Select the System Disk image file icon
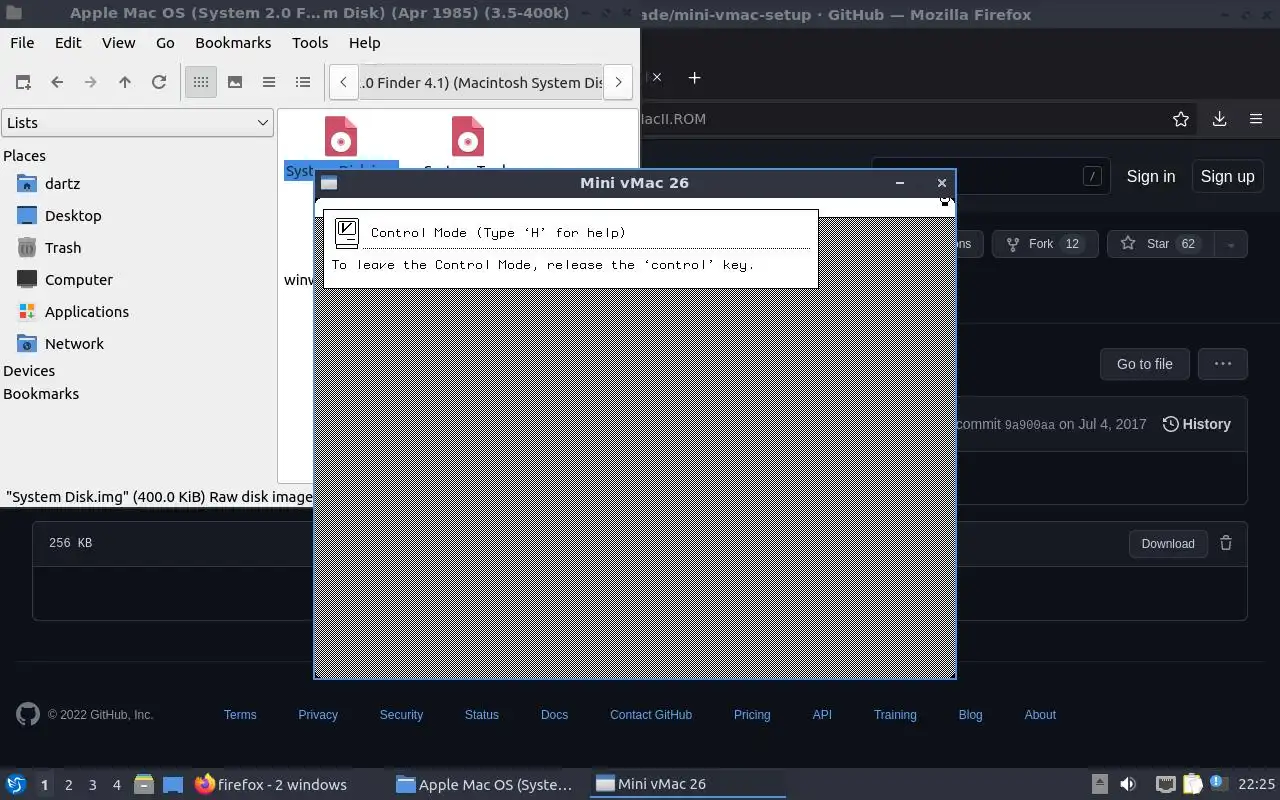This screenshot has width=1280, height=800. tap(341, 137)
